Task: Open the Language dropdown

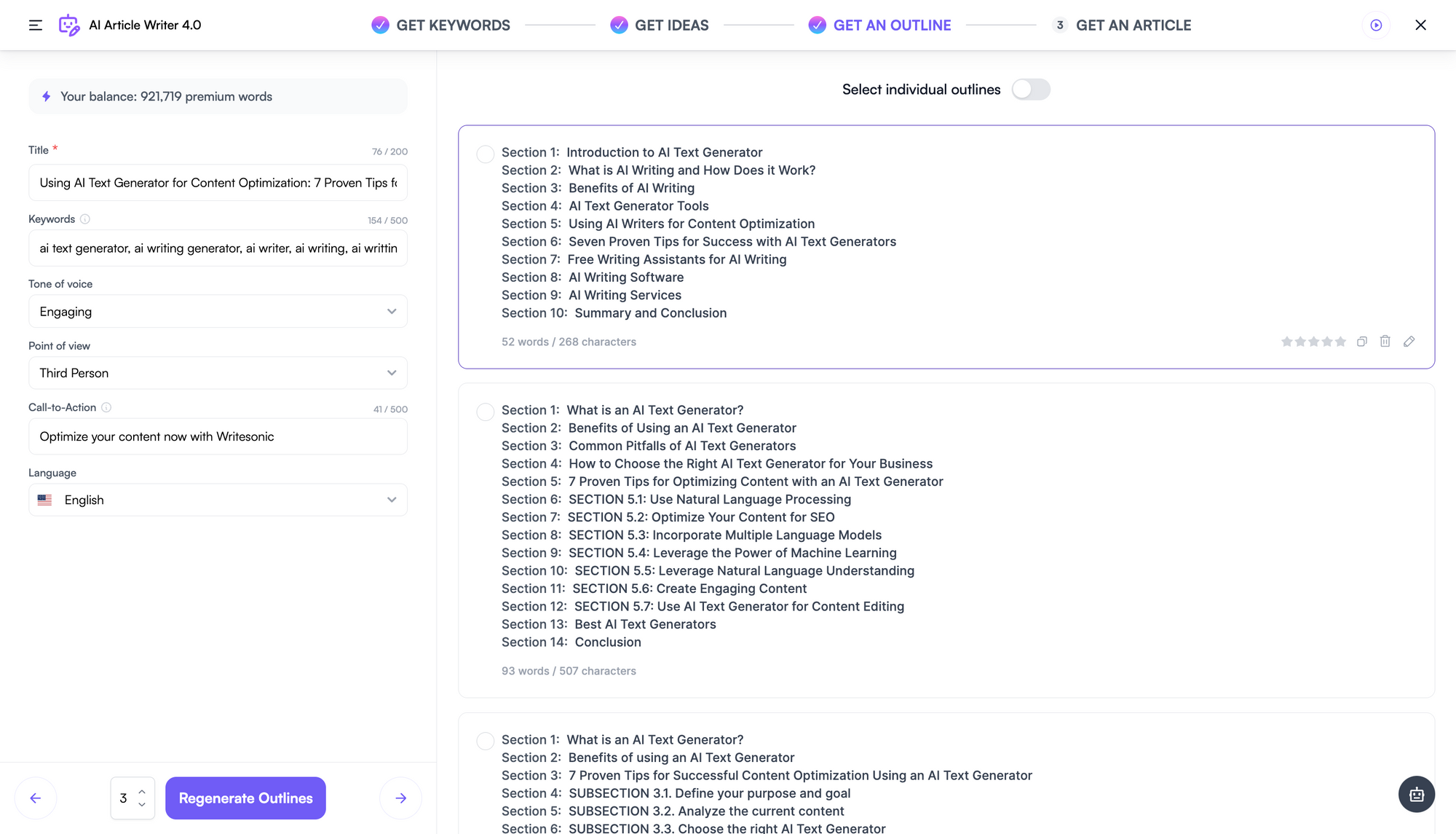Action: 218,499
